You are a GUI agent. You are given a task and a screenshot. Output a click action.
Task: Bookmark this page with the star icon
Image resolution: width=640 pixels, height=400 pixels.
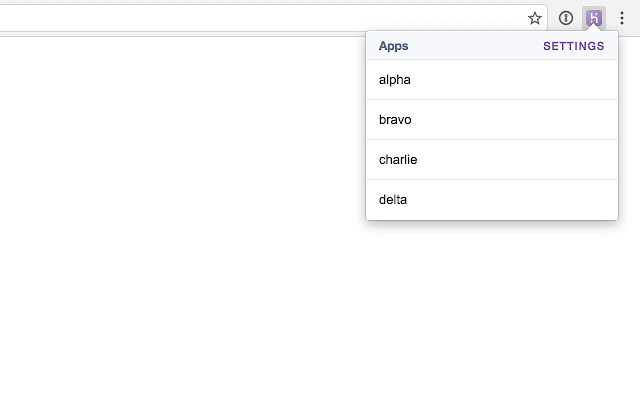coord(535,18)
